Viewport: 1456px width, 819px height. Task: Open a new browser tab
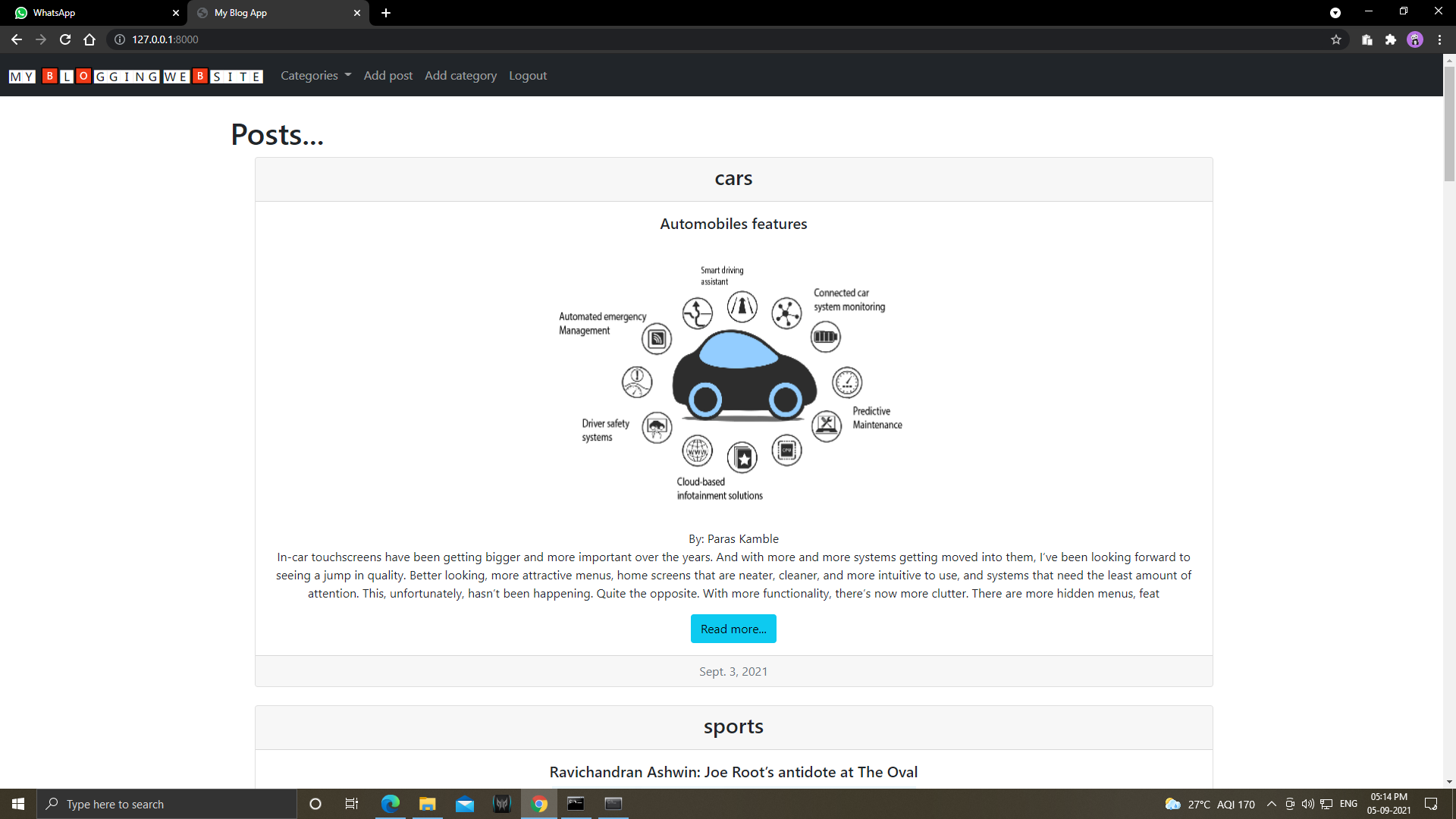386,13
